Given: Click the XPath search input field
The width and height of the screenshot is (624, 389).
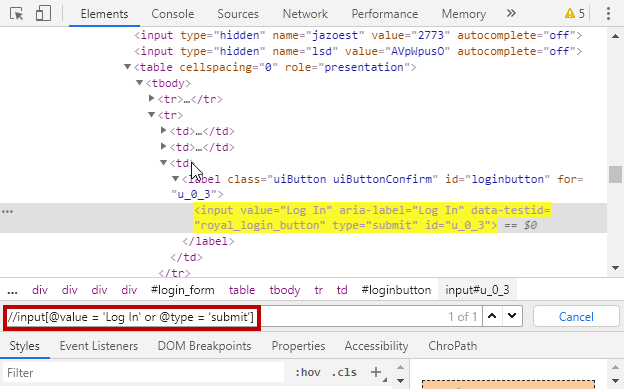Looking at the screenshot, I should (131, 317).
